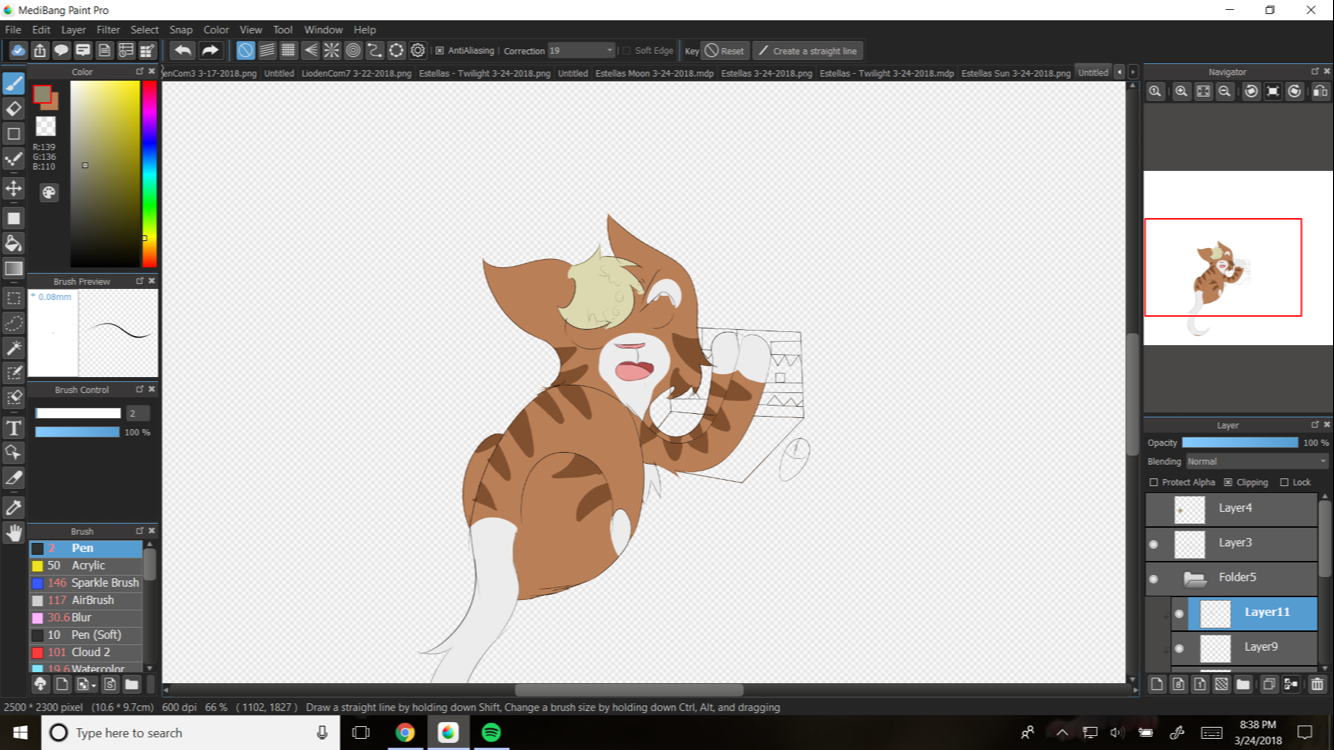This screenshot has width=1334, height=750.
Task: Click Brush list scroll up arrow
Action: point(150,544)
